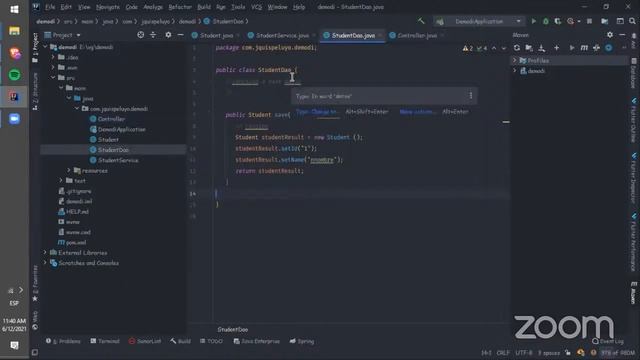Hide the Maven tool window

point(622,35)
